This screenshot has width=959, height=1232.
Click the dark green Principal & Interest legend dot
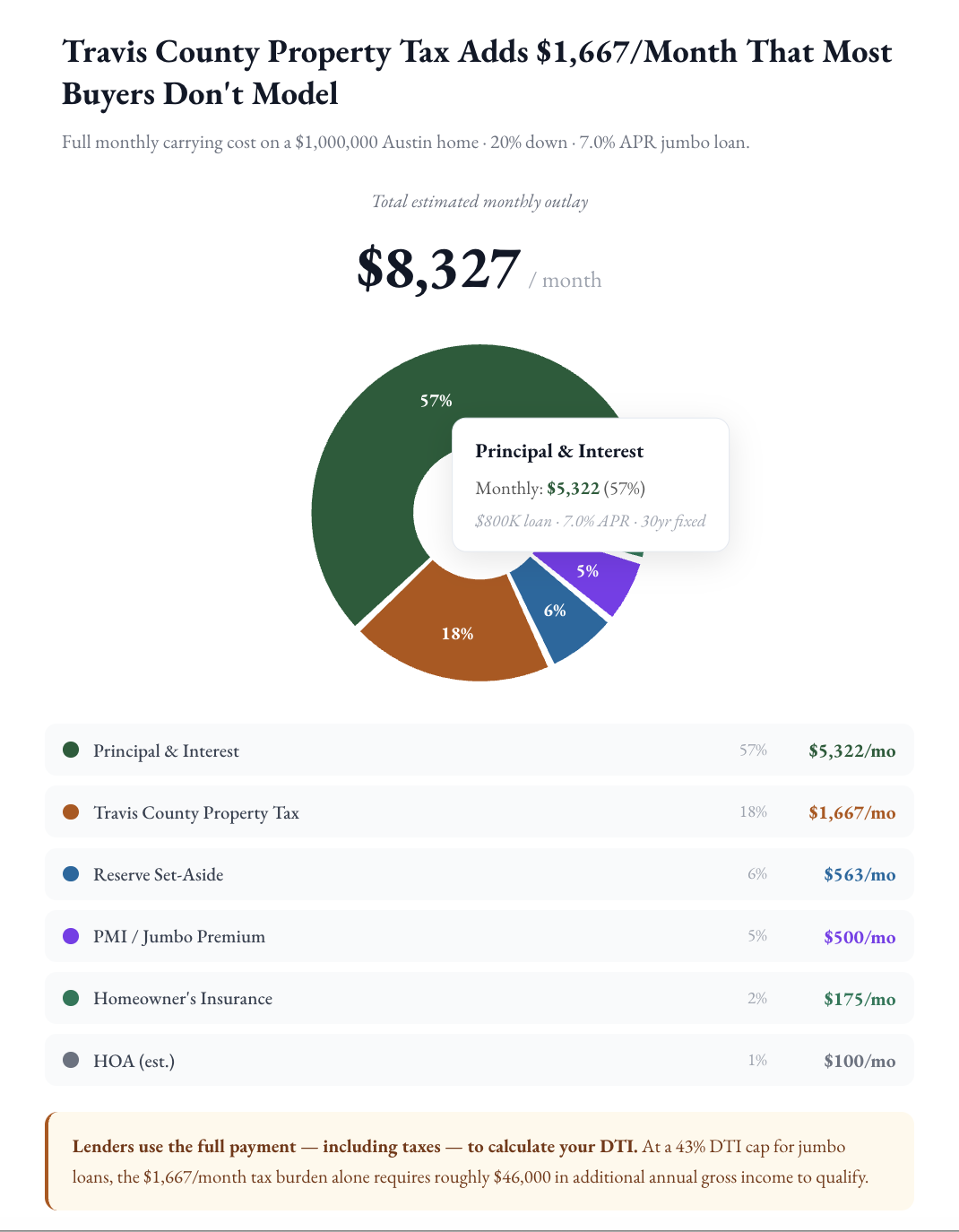point(71,750)
